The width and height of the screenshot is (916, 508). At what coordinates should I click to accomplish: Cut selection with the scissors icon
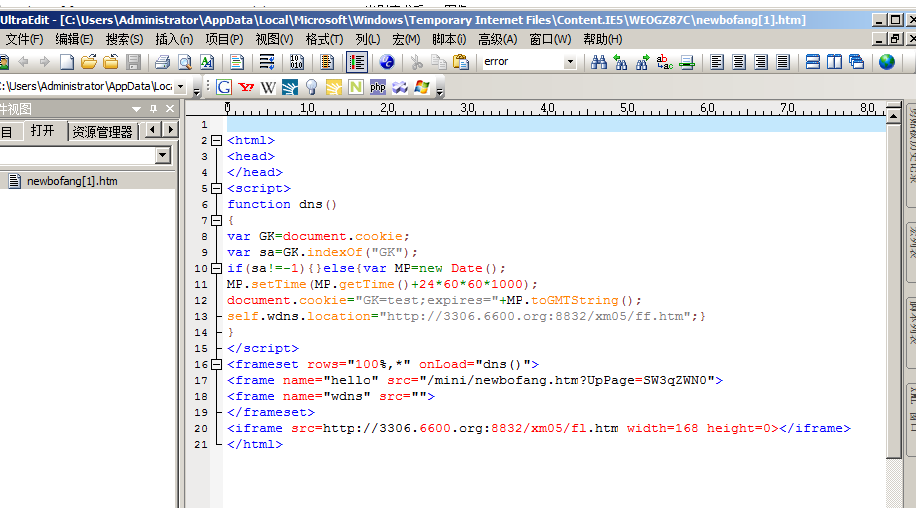tap(417, 62)
